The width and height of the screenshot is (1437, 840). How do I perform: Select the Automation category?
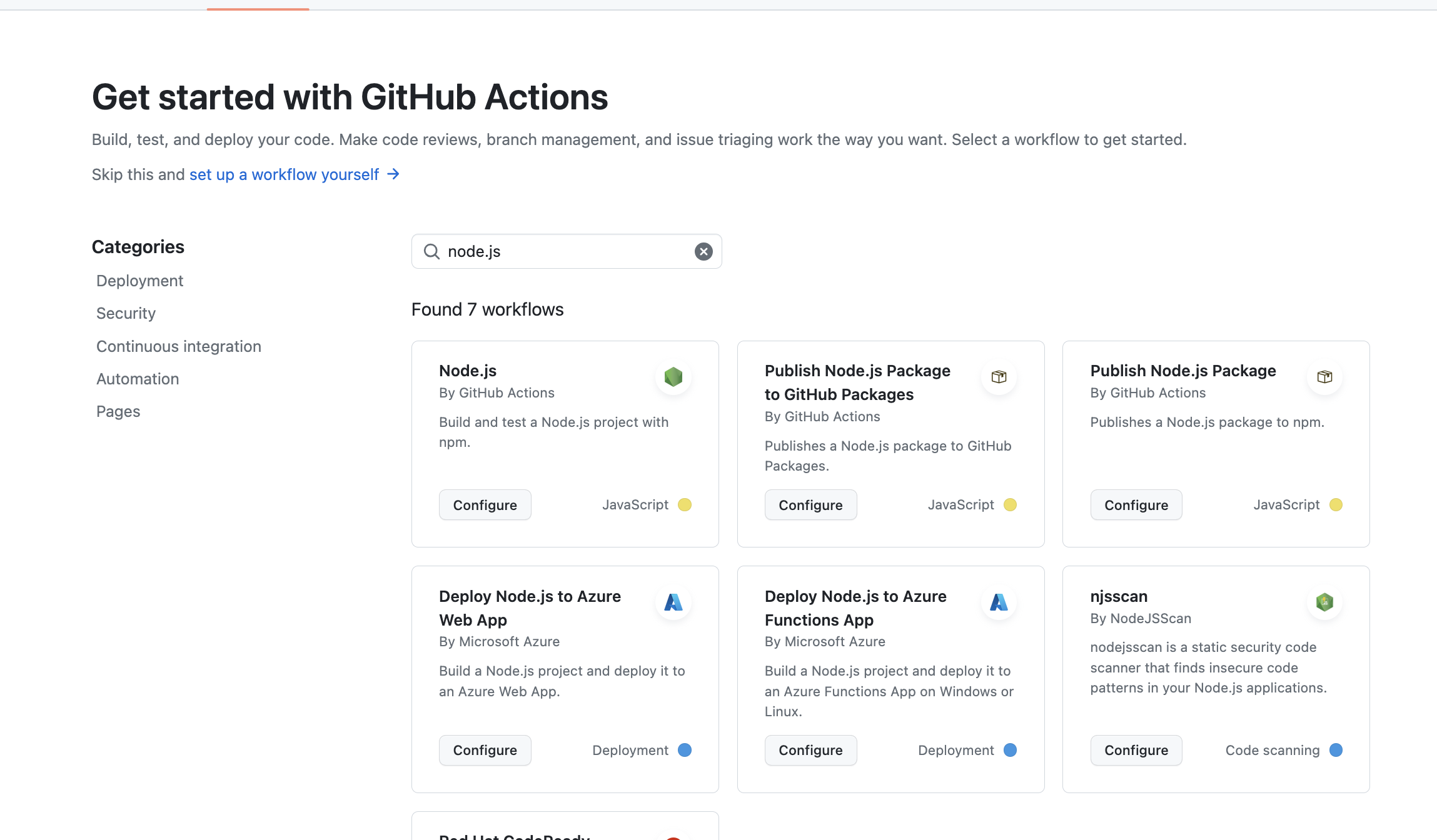coord(138,379)
